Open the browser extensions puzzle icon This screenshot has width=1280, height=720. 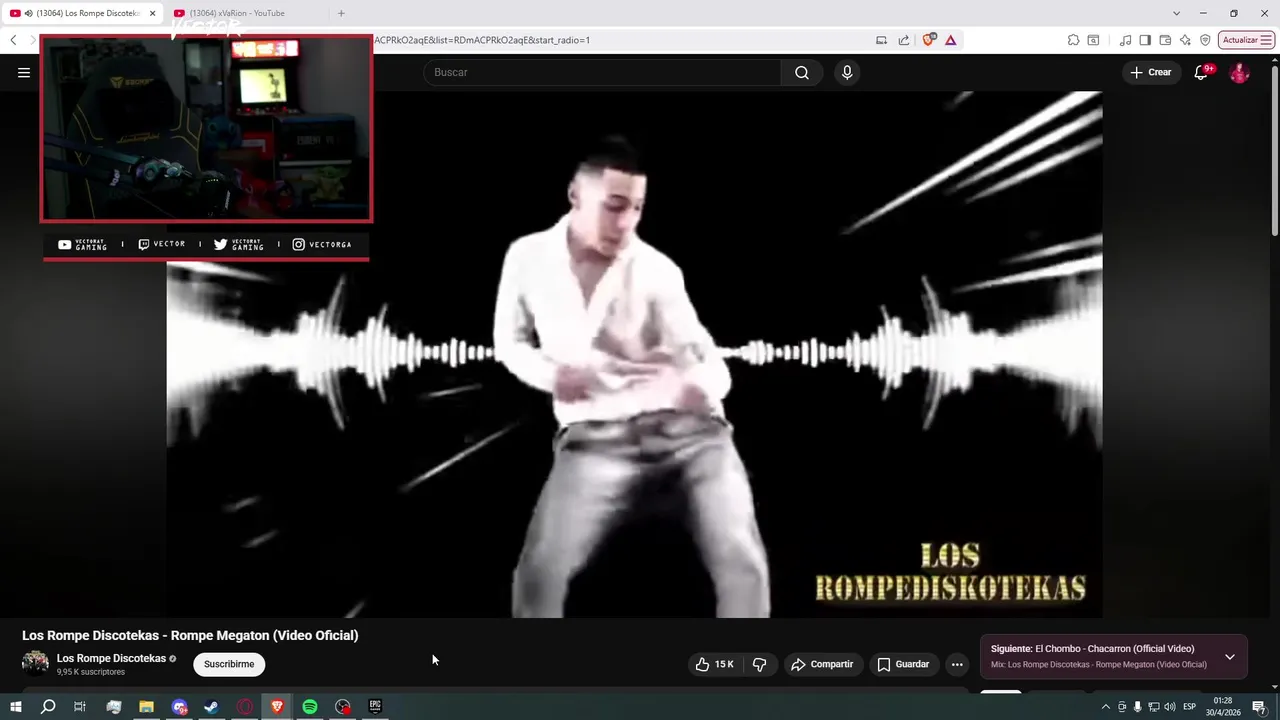[x=1073, y=40]
